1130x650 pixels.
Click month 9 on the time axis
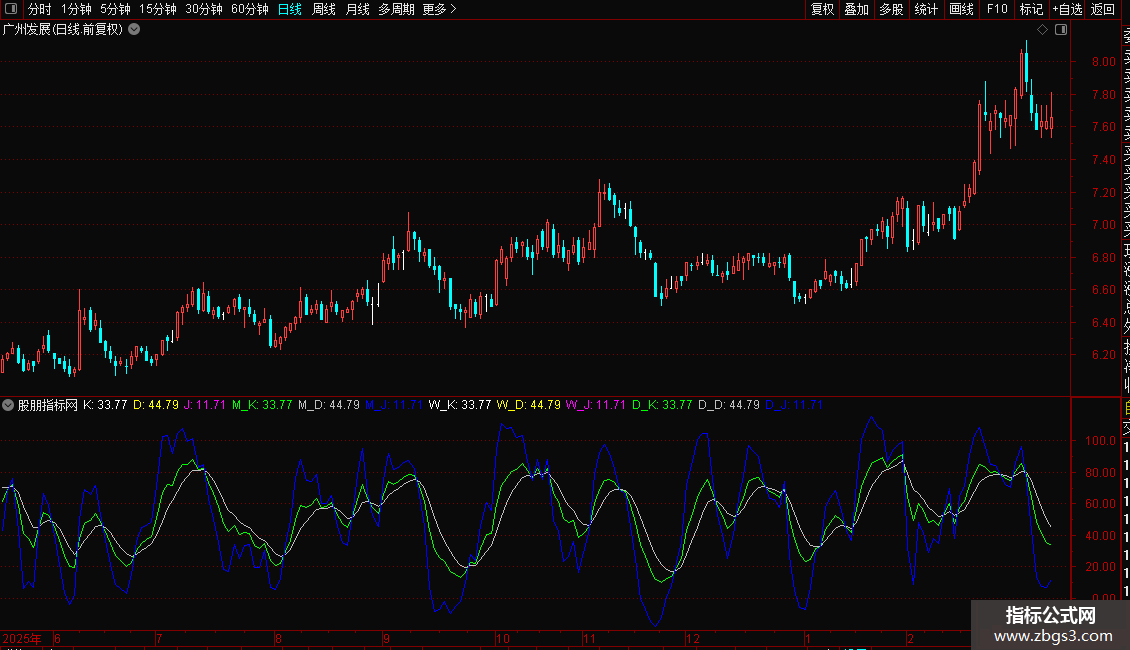click(386, 638)
